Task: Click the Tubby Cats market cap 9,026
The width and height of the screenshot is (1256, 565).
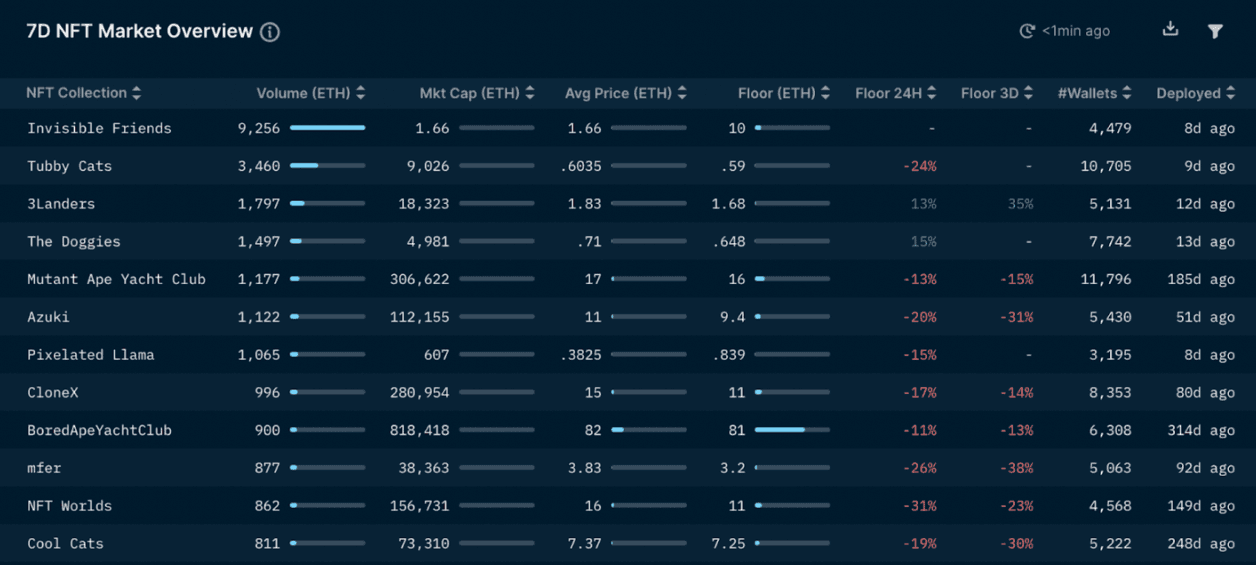Action: coord(429,166)
